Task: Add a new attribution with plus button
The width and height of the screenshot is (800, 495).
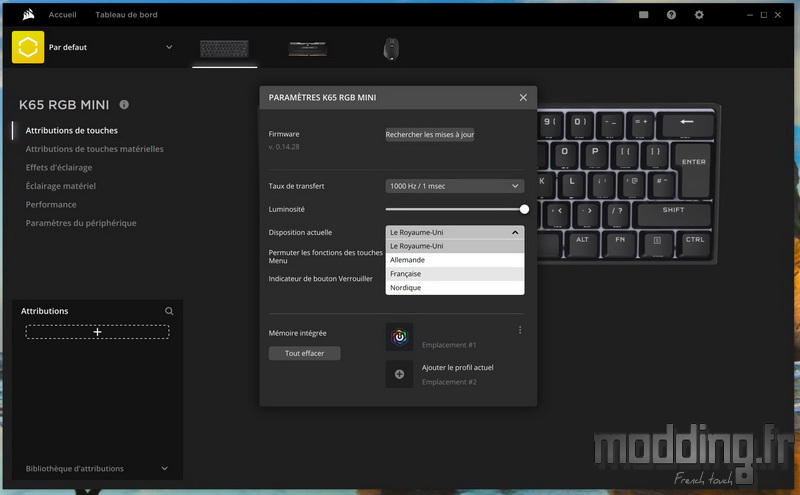Action: (97, 332)
